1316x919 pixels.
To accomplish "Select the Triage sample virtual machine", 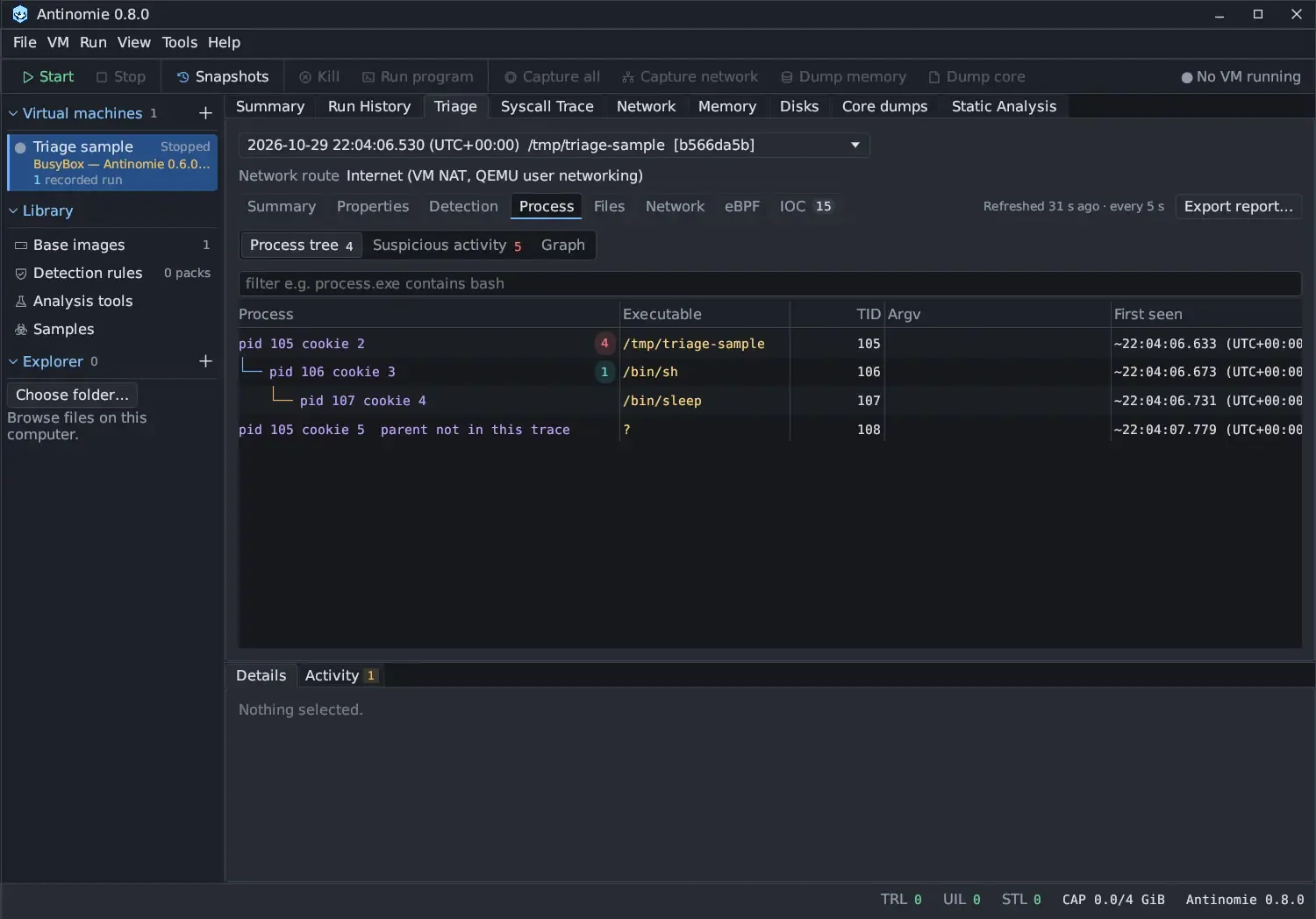I will [112, 162].
